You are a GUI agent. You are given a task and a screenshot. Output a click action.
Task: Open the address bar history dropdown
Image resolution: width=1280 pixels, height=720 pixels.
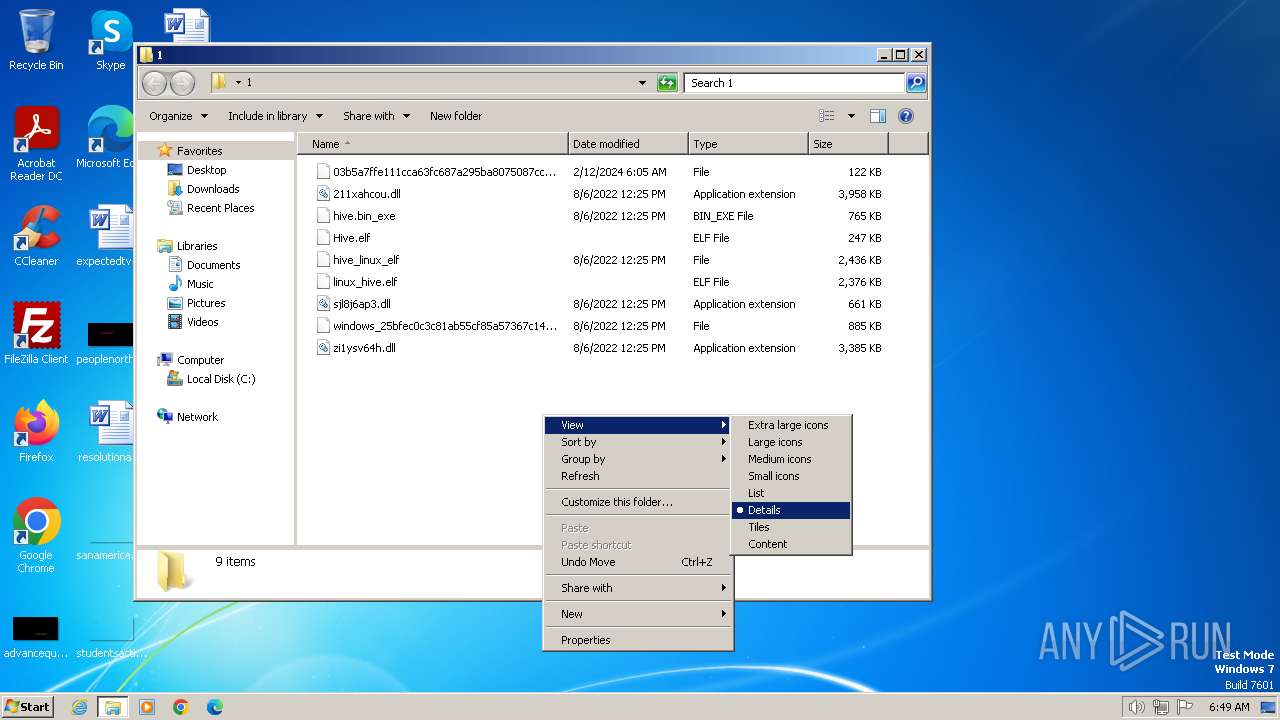(x=642, y=83)
